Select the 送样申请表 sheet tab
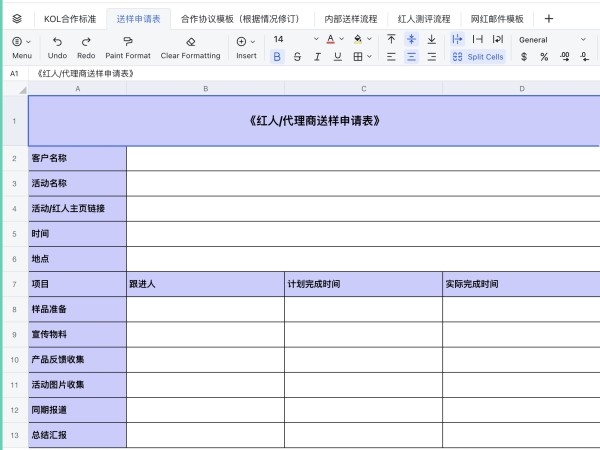The height and width of the screenshot is (450, 600). click(138, 19)
